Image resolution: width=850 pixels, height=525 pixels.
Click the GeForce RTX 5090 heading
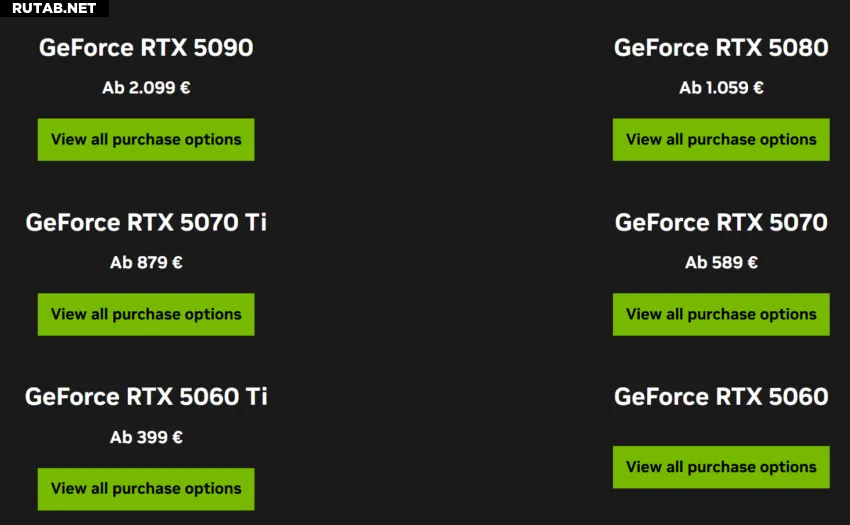point(146,48)
